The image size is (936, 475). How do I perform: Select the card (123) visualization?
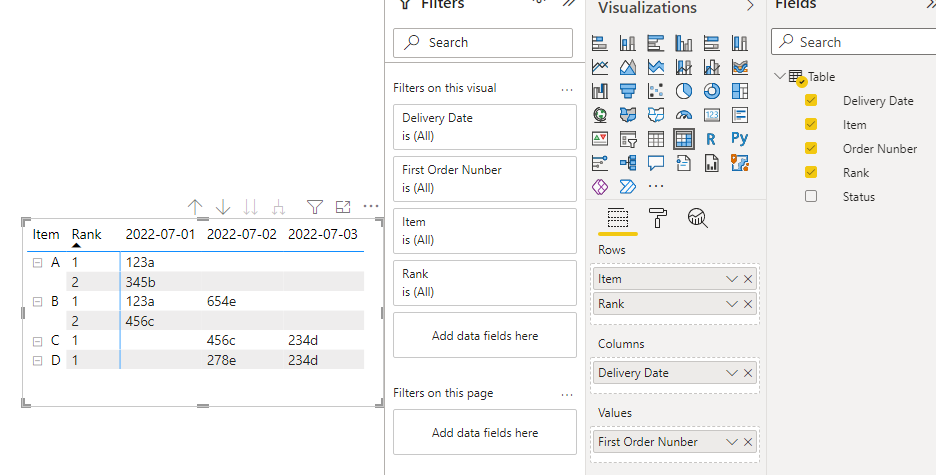(712, 115)
